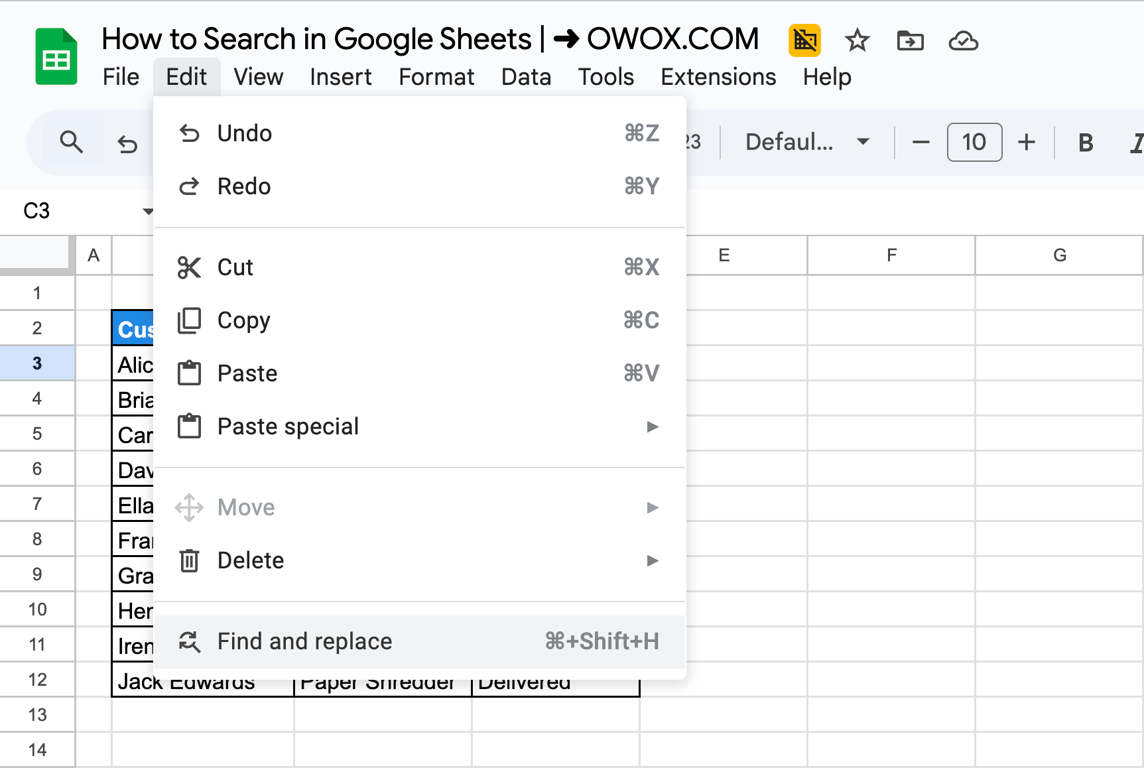Image resolution: width=1144 pixels, height=768 pixels.
Task: Open the name box dropdown arrow
Action: coord(147,212)
